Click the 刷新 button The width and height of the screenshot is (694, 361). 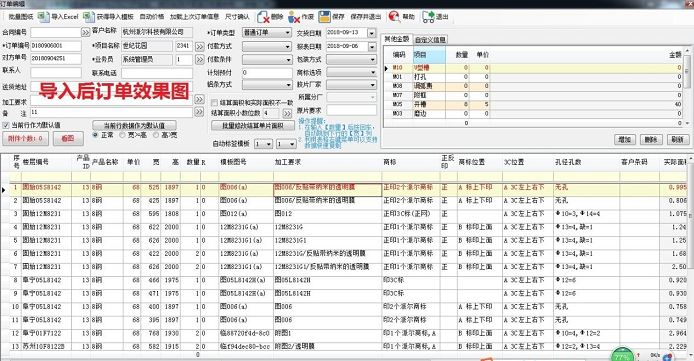pos(678,139)
